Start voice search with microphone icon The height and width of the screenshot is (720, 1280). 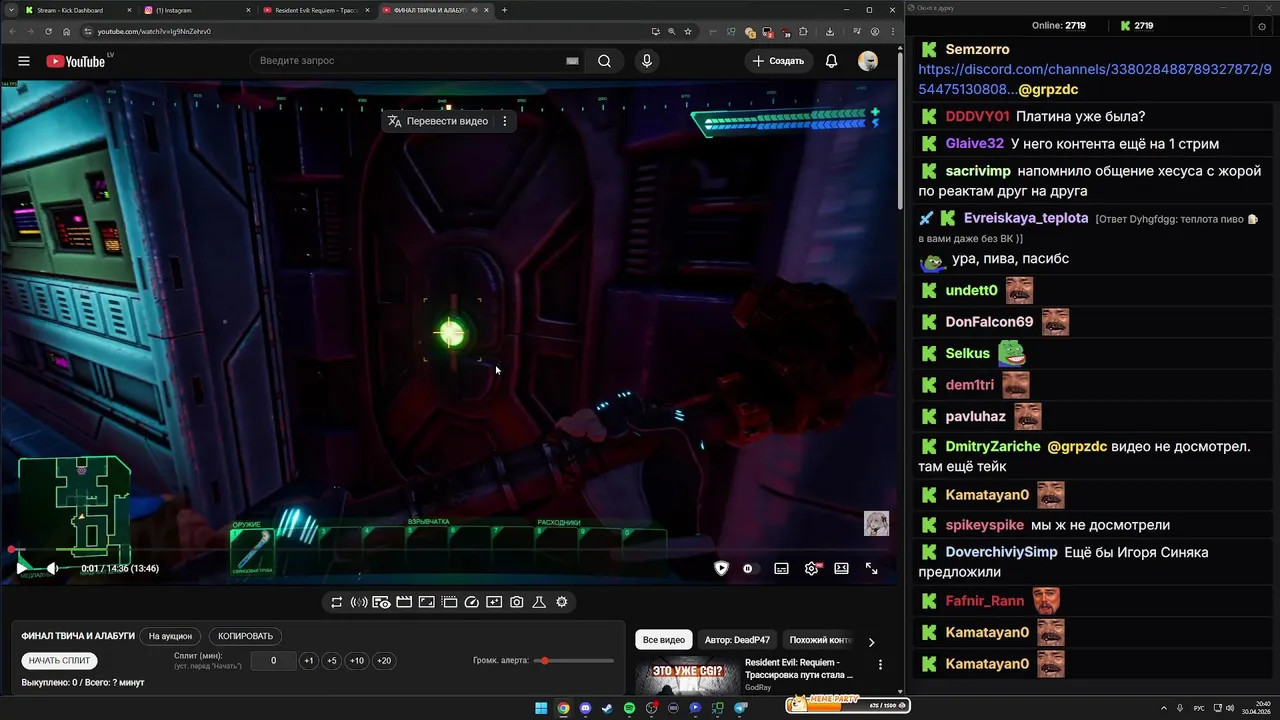tap(647, 61)
